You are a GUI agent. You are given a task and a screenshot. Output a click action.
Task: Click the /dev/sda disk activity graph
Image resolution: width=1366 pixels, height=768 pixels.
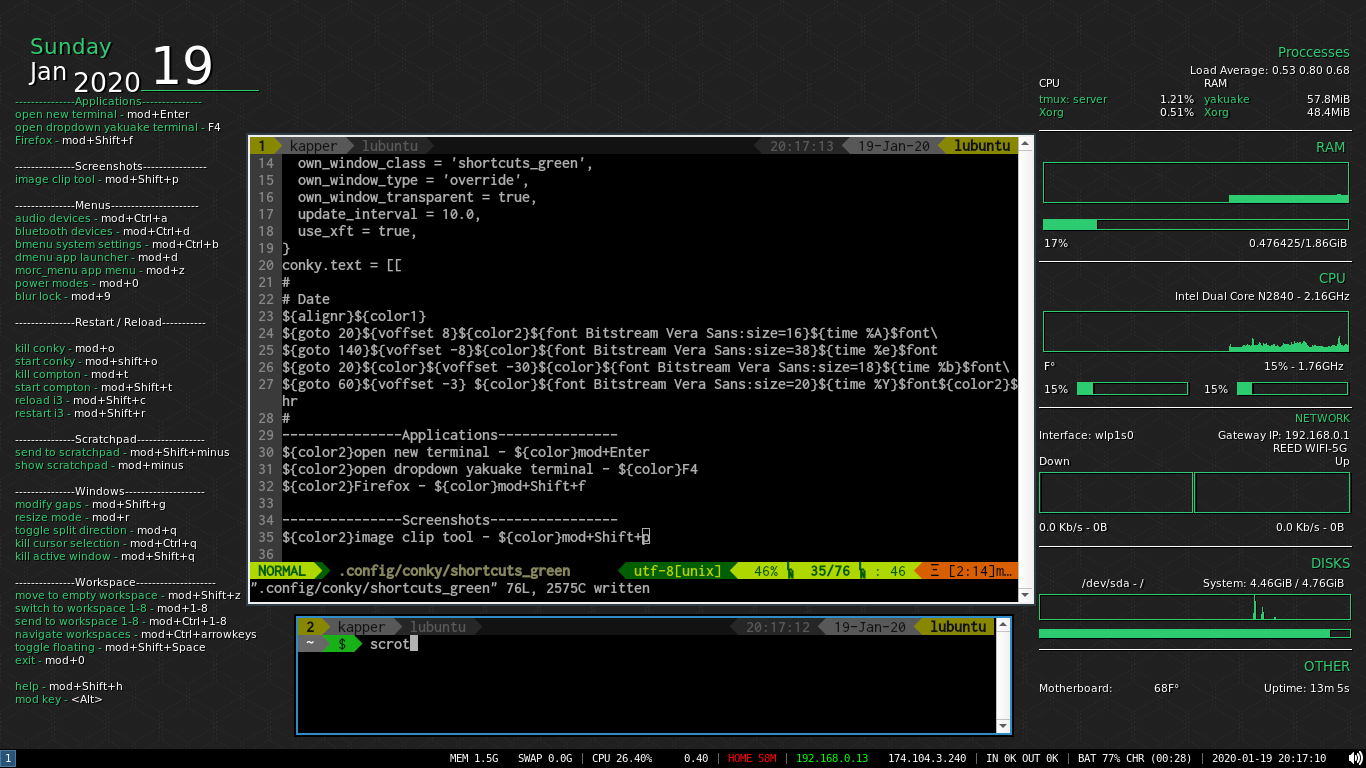(x=1194, y=607)
